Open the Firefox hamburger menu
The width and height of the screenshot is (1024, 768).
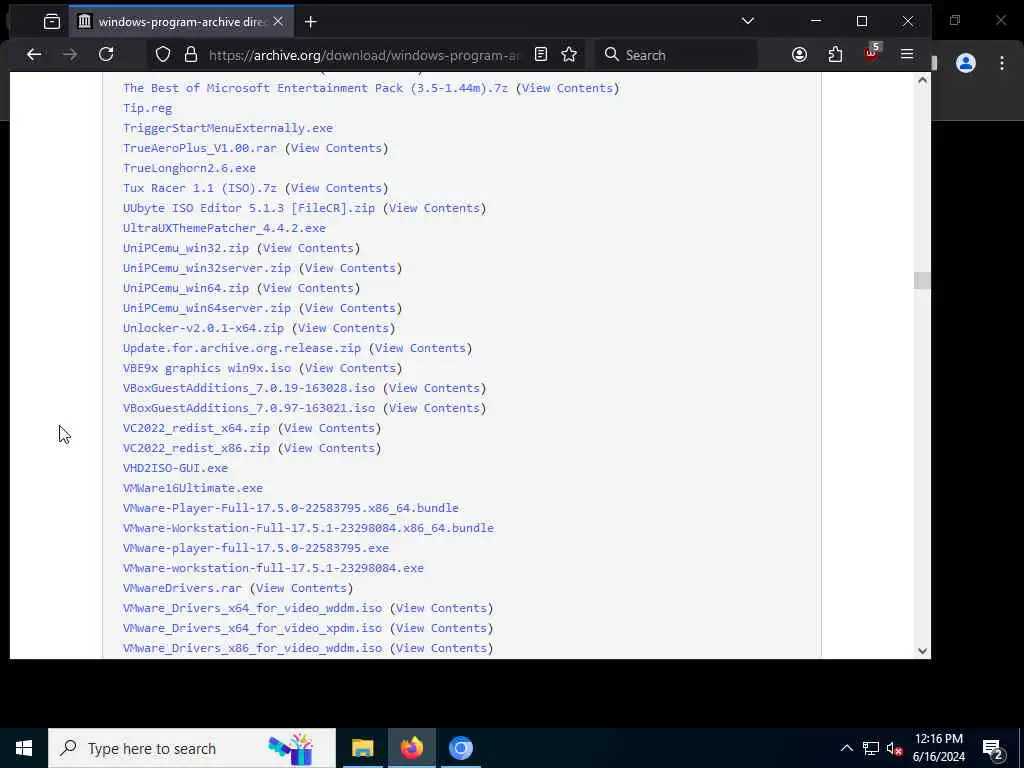point(906,54)
